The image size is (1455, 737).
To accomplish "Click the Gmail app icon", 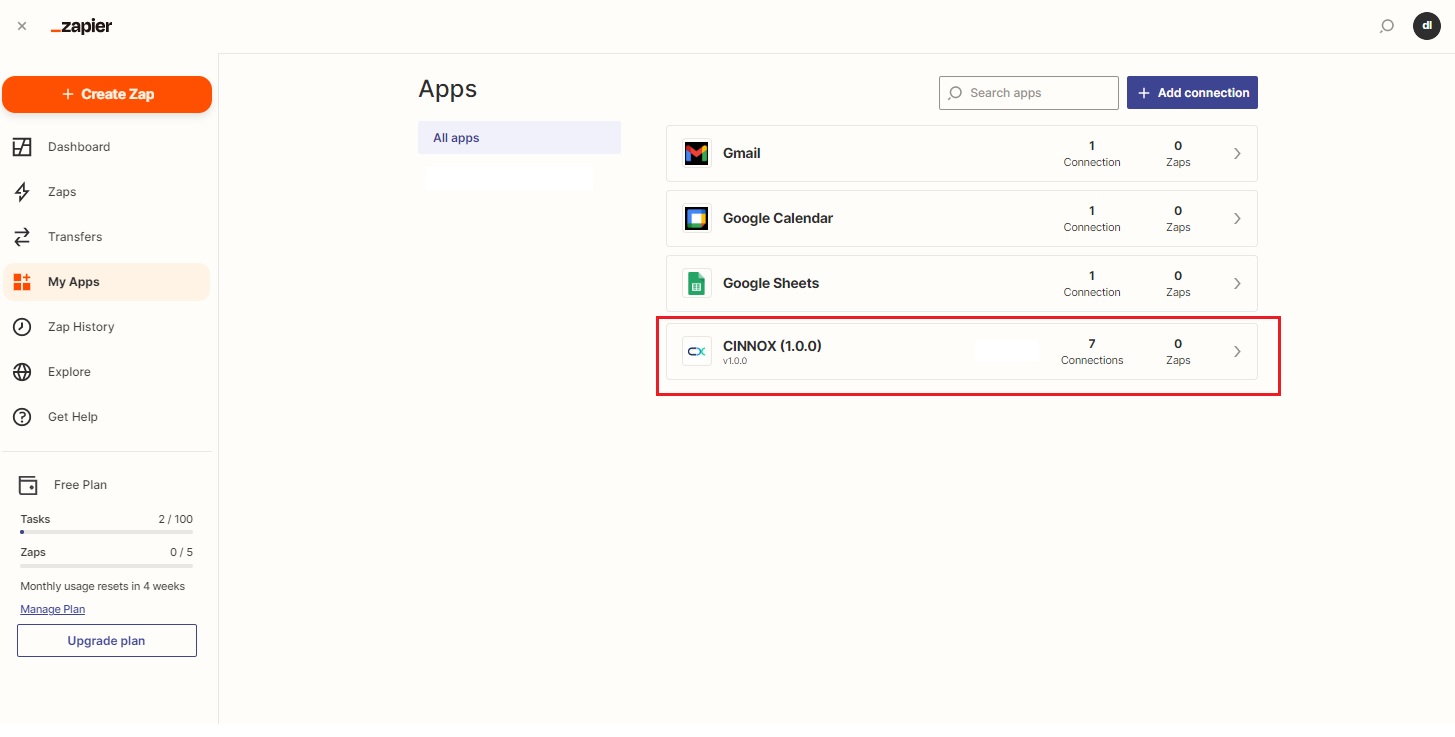I will point(696,153).
